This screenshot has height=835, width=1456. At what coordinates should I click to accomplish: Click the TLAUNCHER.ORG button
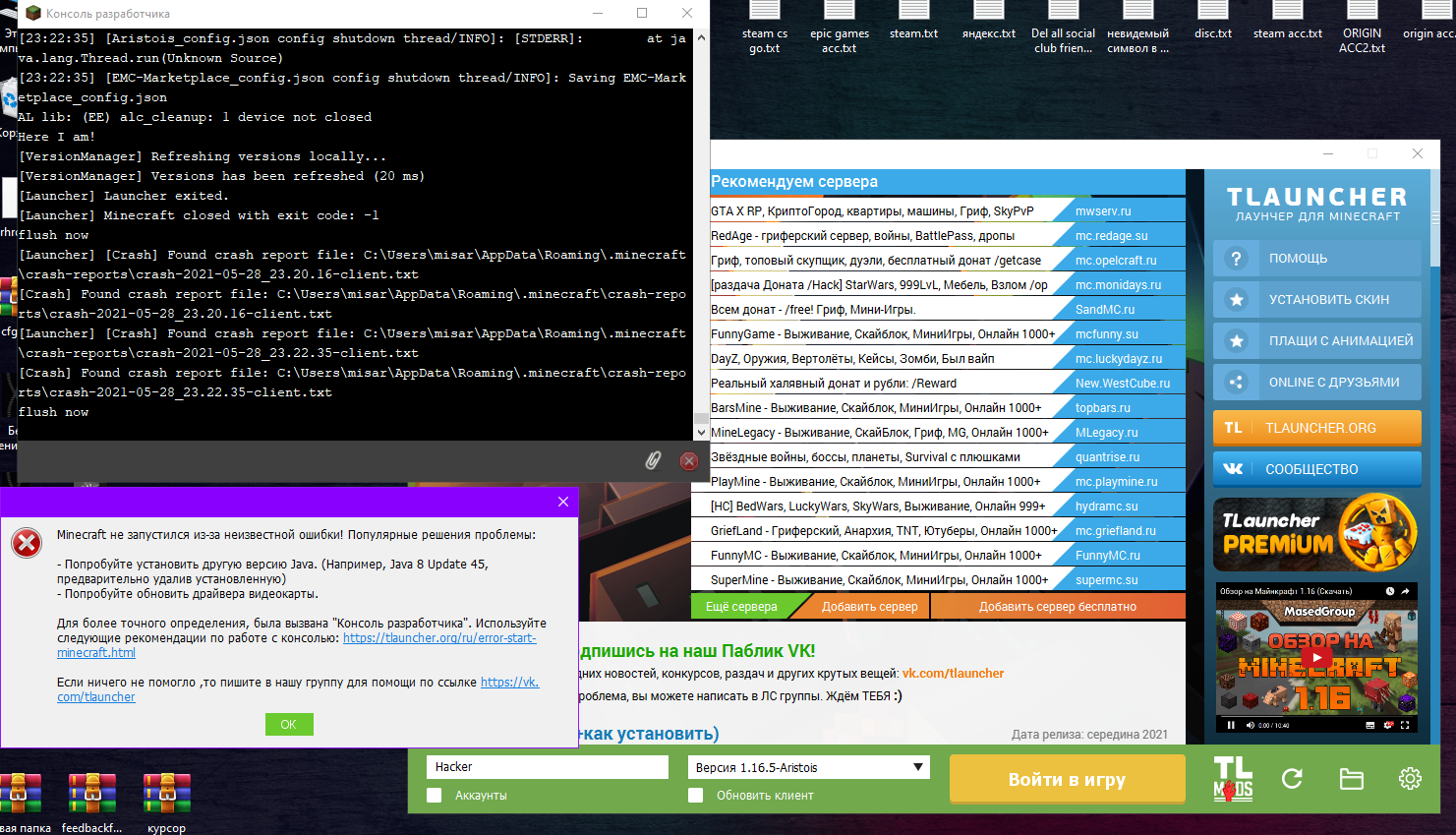tap(1317, 428)
